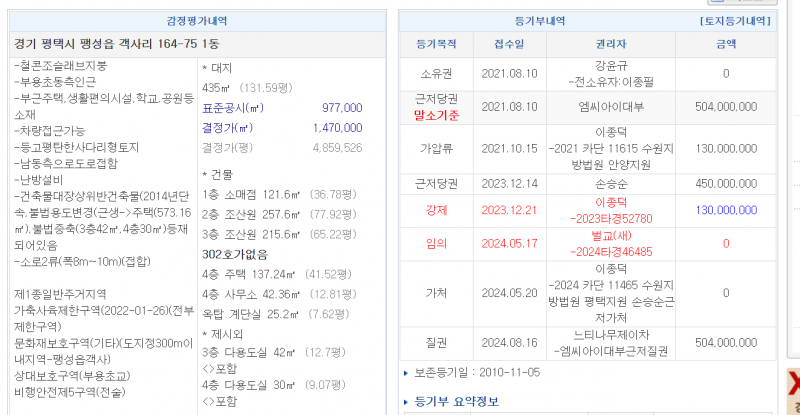This screenshot has height=415, width=800.
Task: Select red case number 2023타경52780
Action: [610, 218]
